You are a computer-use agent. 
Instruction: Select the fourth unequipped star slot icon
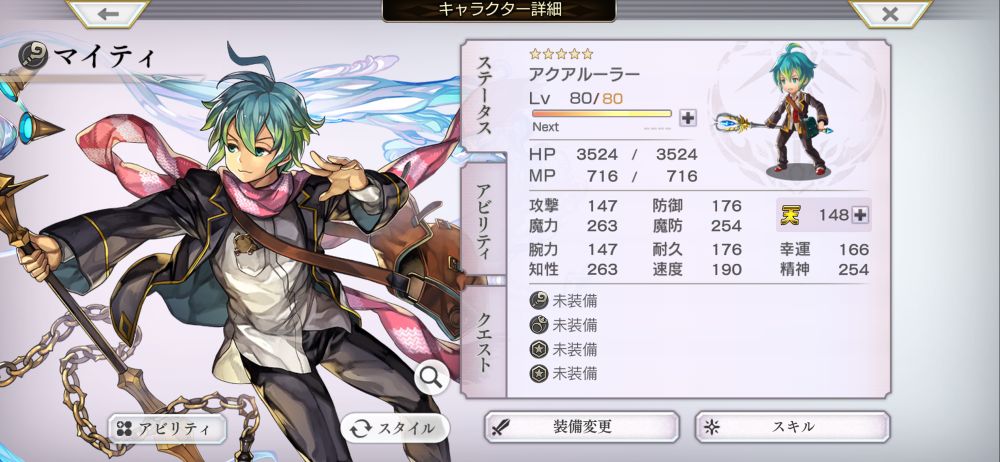pos(539,373)
